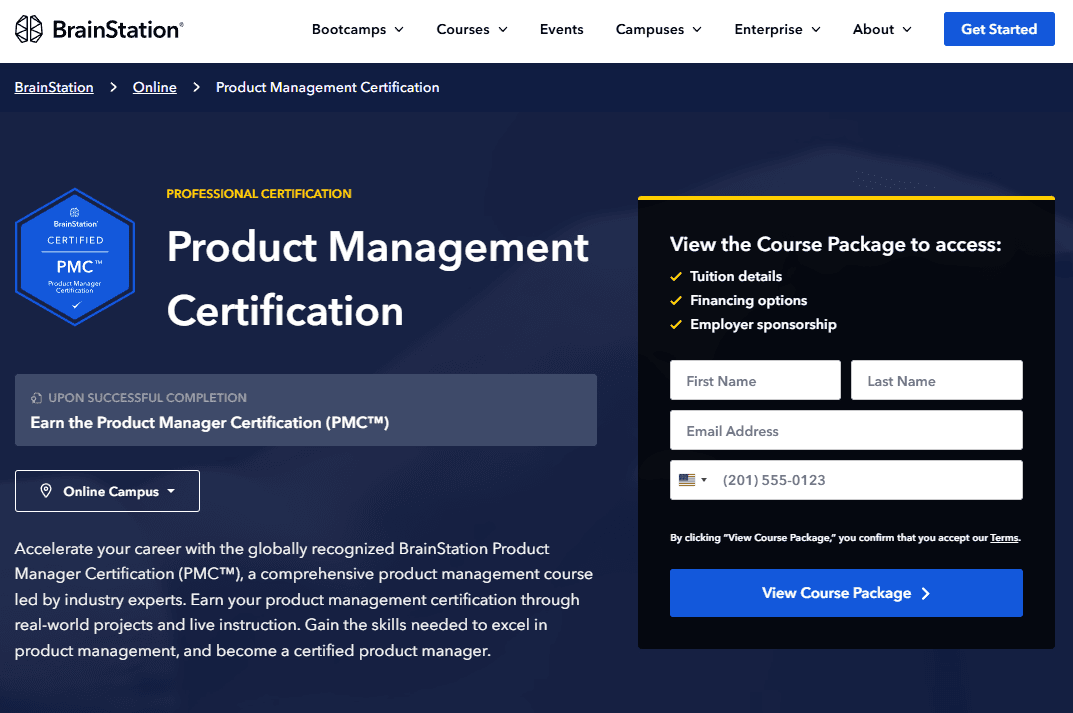The width and height of the screenshot is (1073, 713).
Task: Click the location pin icon on Online Campus
Action: pyautogui.click(x=46, y=491)
